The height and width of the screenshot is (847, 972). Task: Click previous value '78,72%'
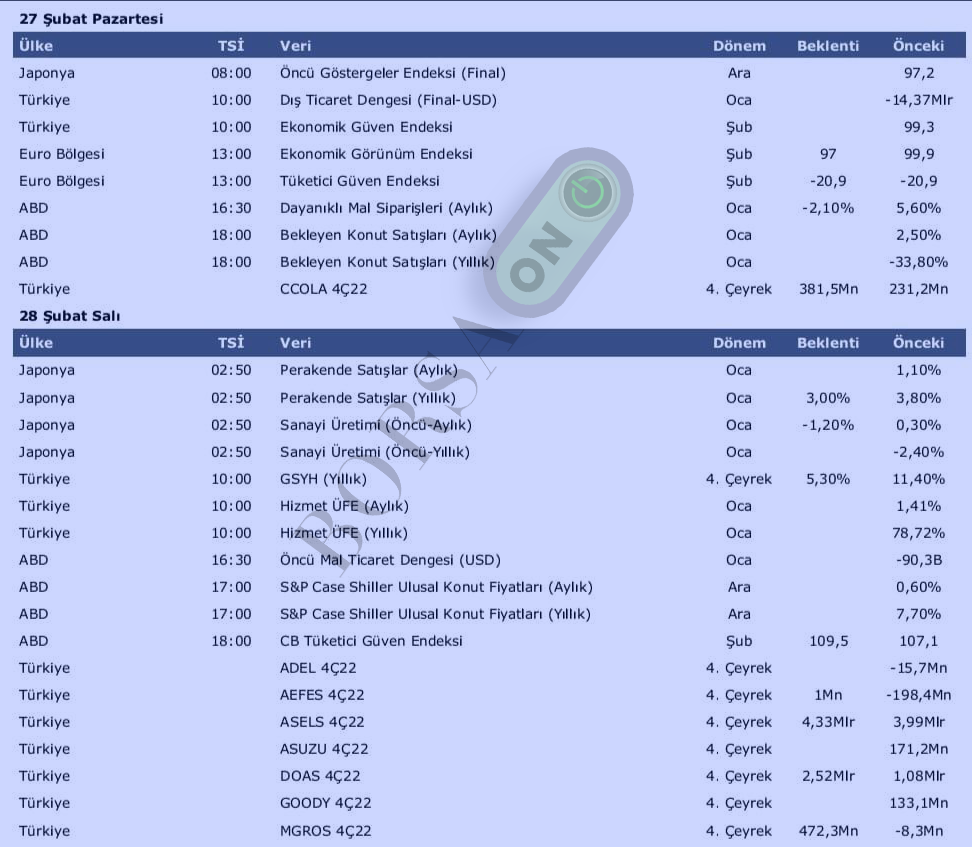point(919,533)
